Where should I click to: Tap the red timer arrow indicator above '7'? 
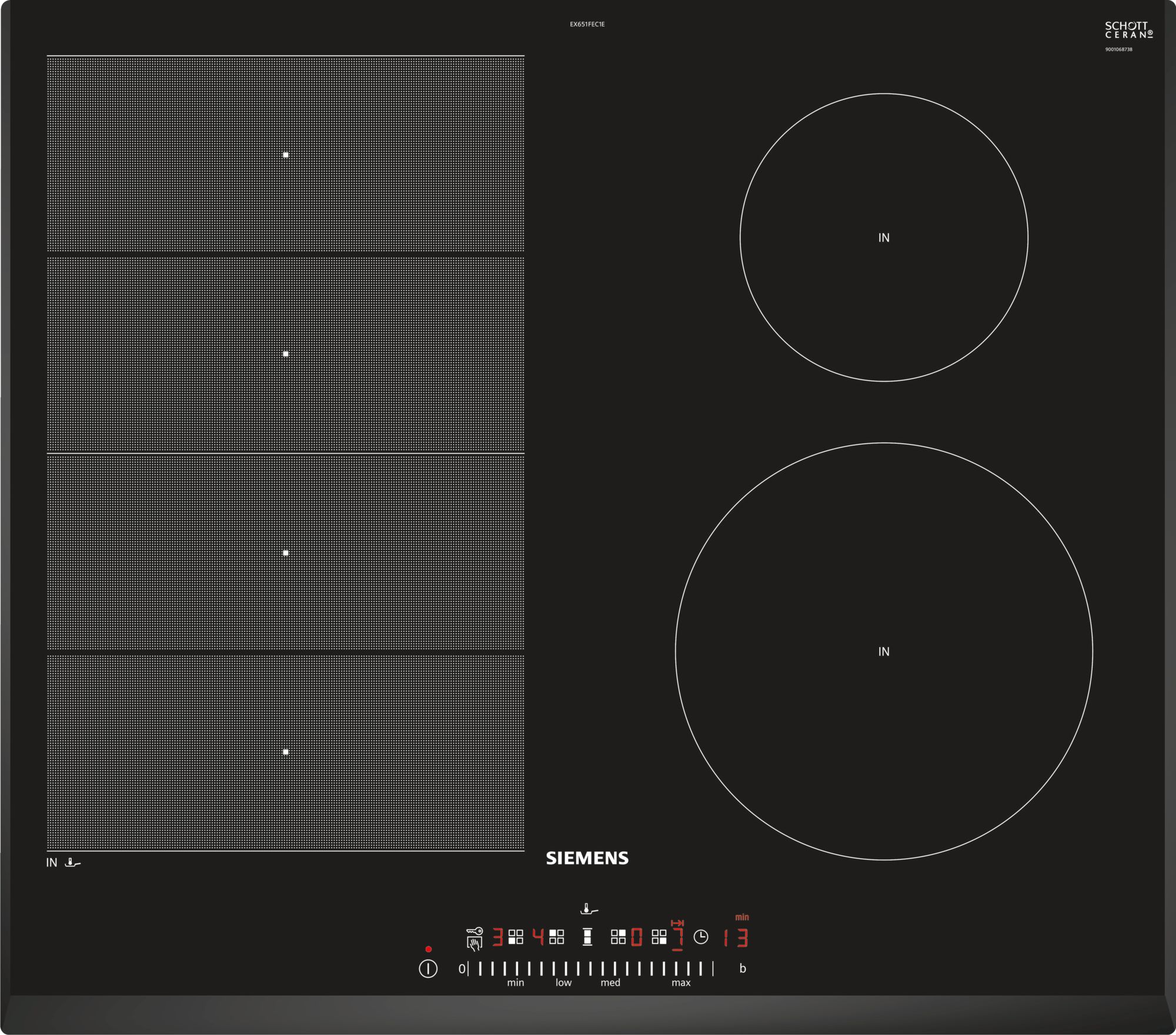point(677,923)
